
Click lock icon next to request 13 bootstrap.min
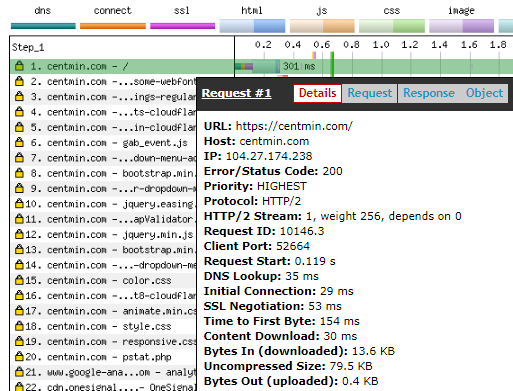20,249
